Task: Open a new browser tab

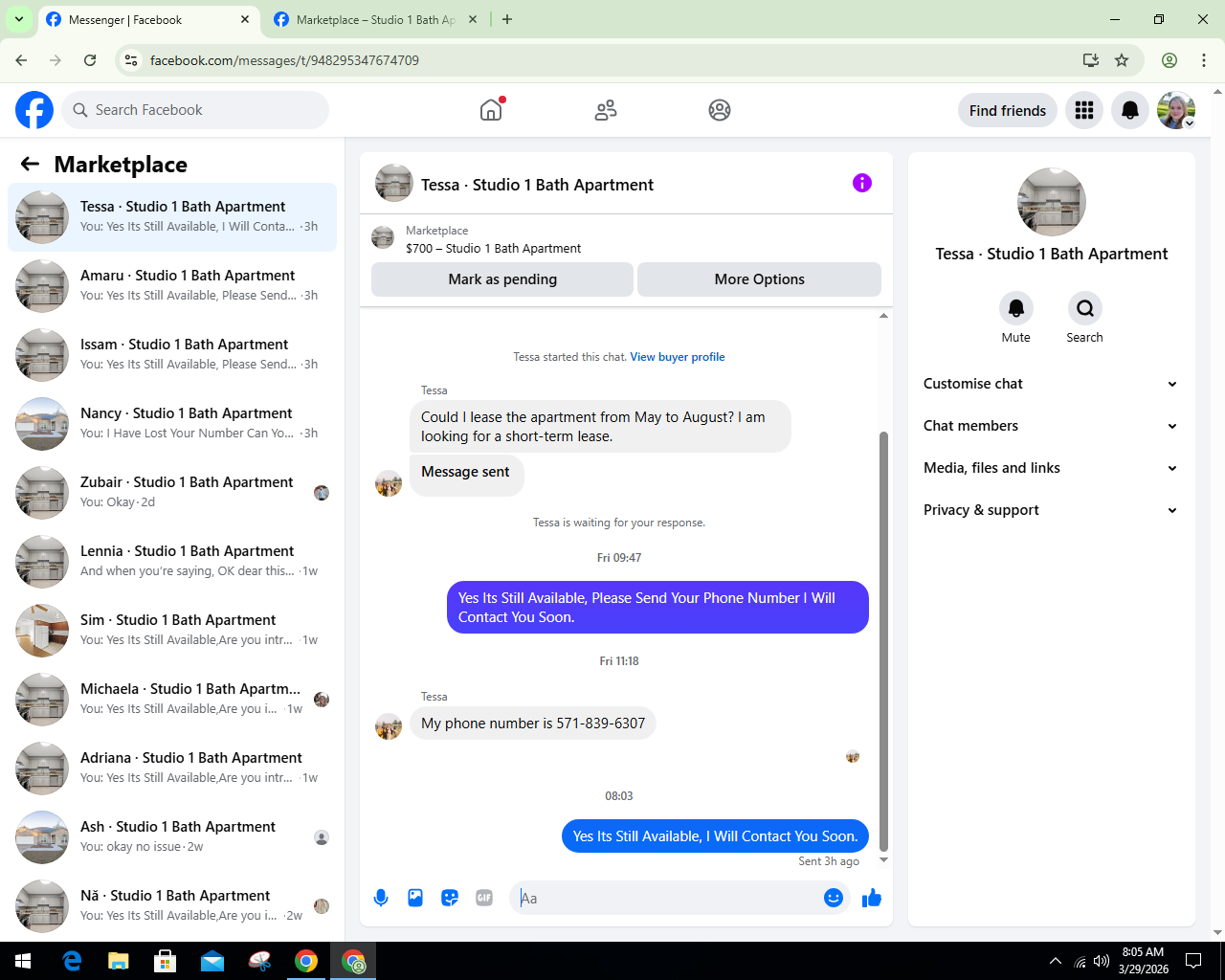Action: point(507,19)
